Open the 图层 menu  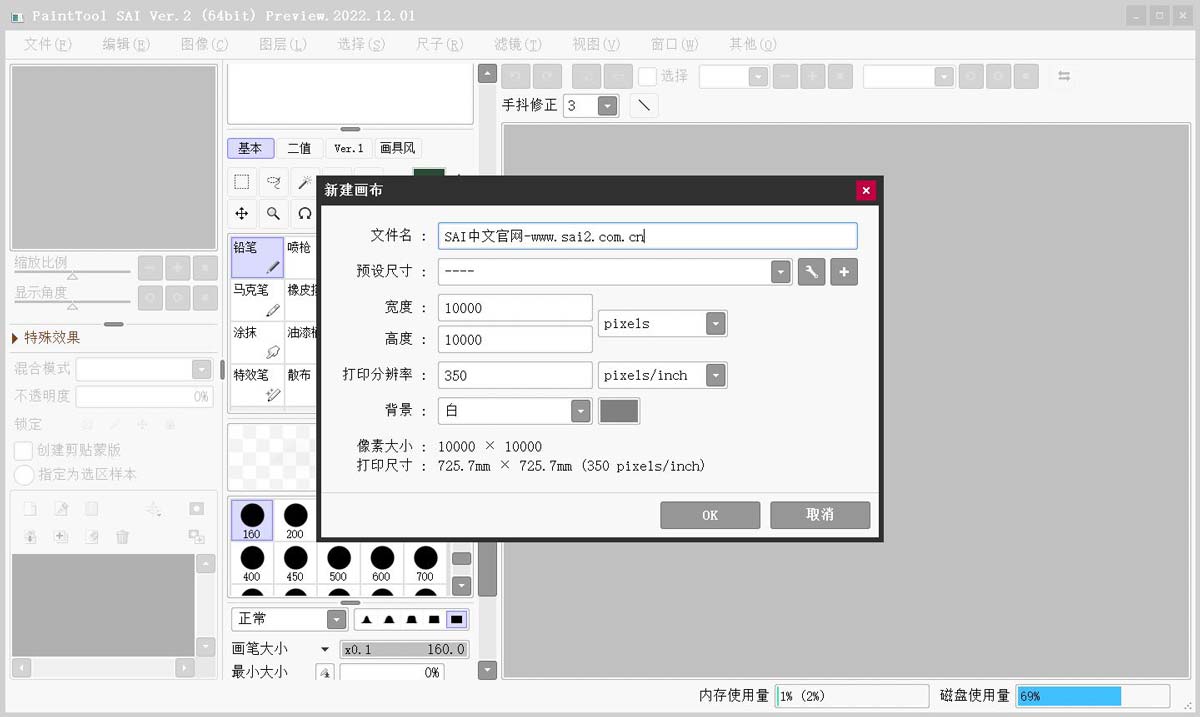[x=282, y=44]
